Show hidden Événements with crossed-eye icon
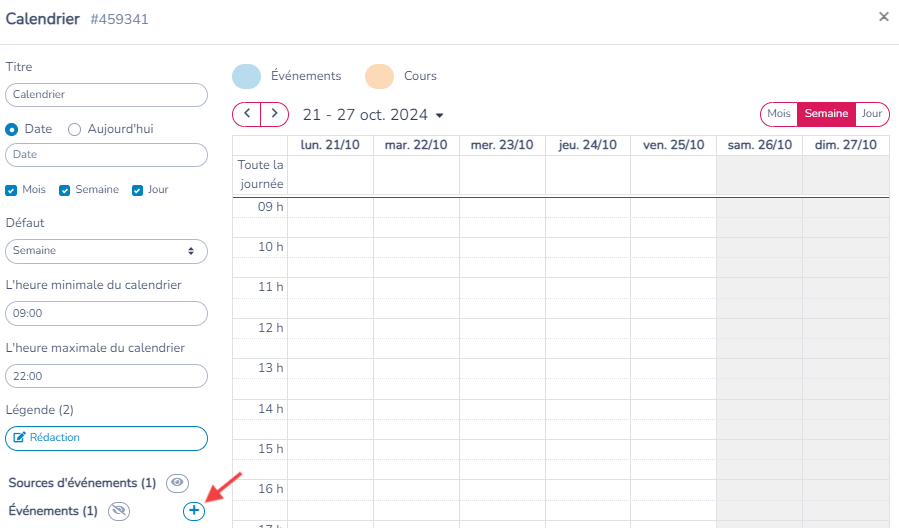Viewport: 899px width, 528px height. (x=119, y=510)
